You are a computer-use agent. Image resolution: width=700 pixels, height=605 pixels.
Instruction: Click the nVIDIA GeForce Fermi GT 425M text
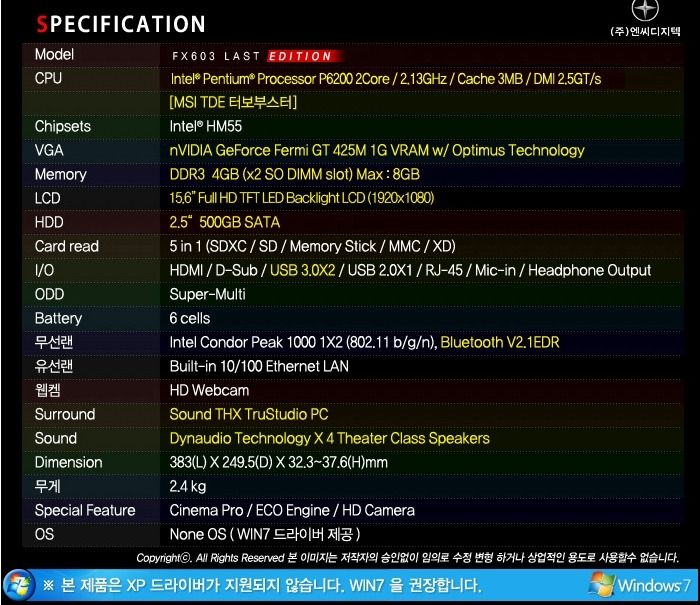pyautogui.click(x=377, y=150)
